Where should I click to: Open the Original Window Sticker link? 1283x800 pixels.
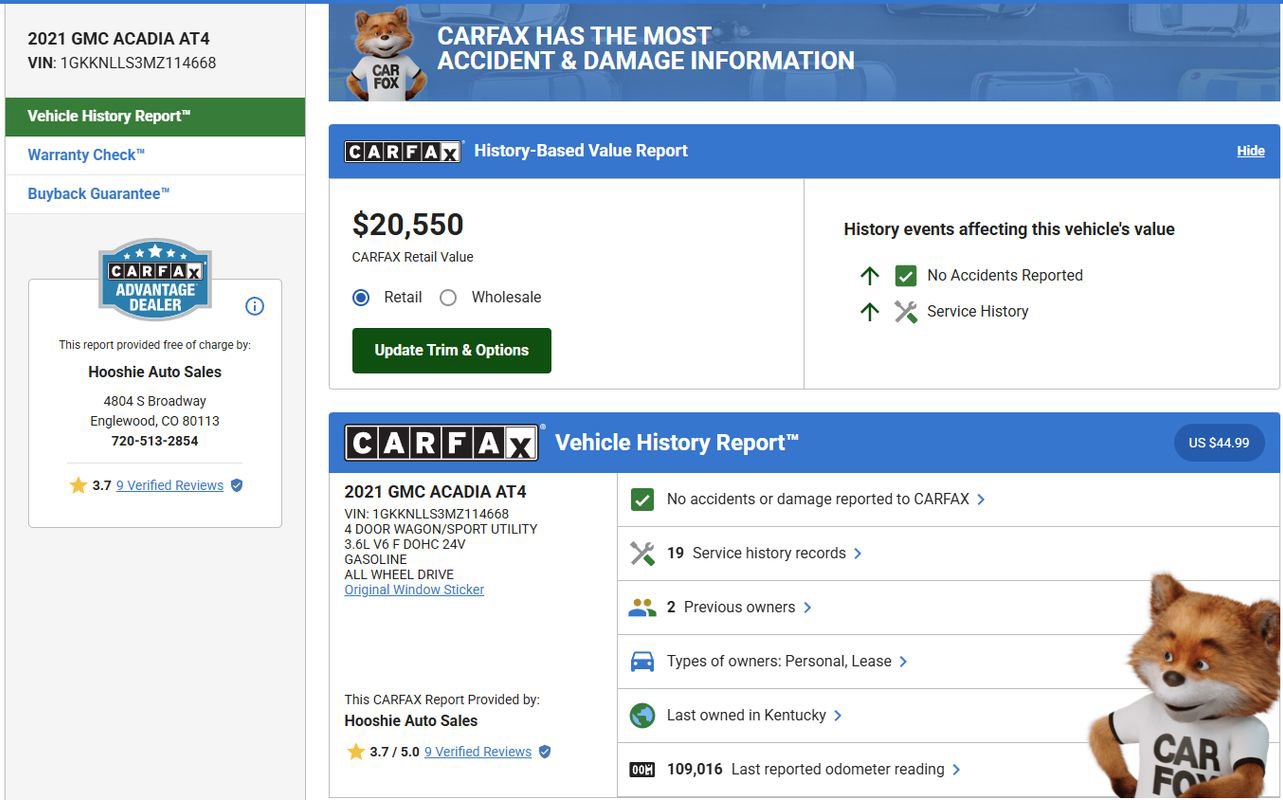(x=413, y=588)
